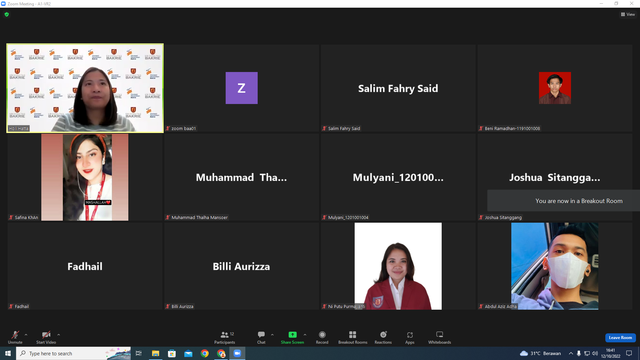
Task: Open system tray microphone icon
Action: point(579,353)
